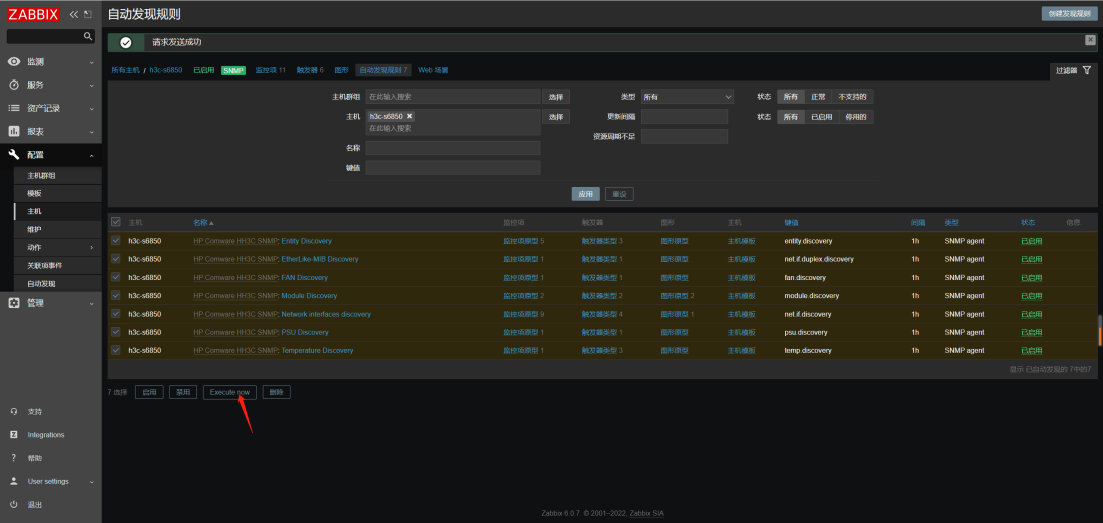Click the 配置 wrench icon

click(x=14, y=155)
